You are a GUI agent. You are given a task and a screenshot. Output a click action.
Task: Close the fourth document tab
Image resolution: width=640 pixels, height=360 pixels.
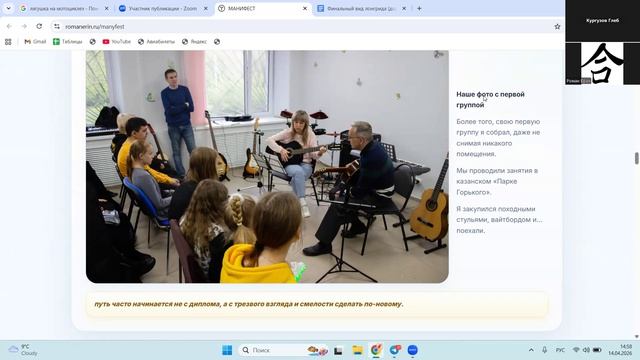tap(404, 8)
